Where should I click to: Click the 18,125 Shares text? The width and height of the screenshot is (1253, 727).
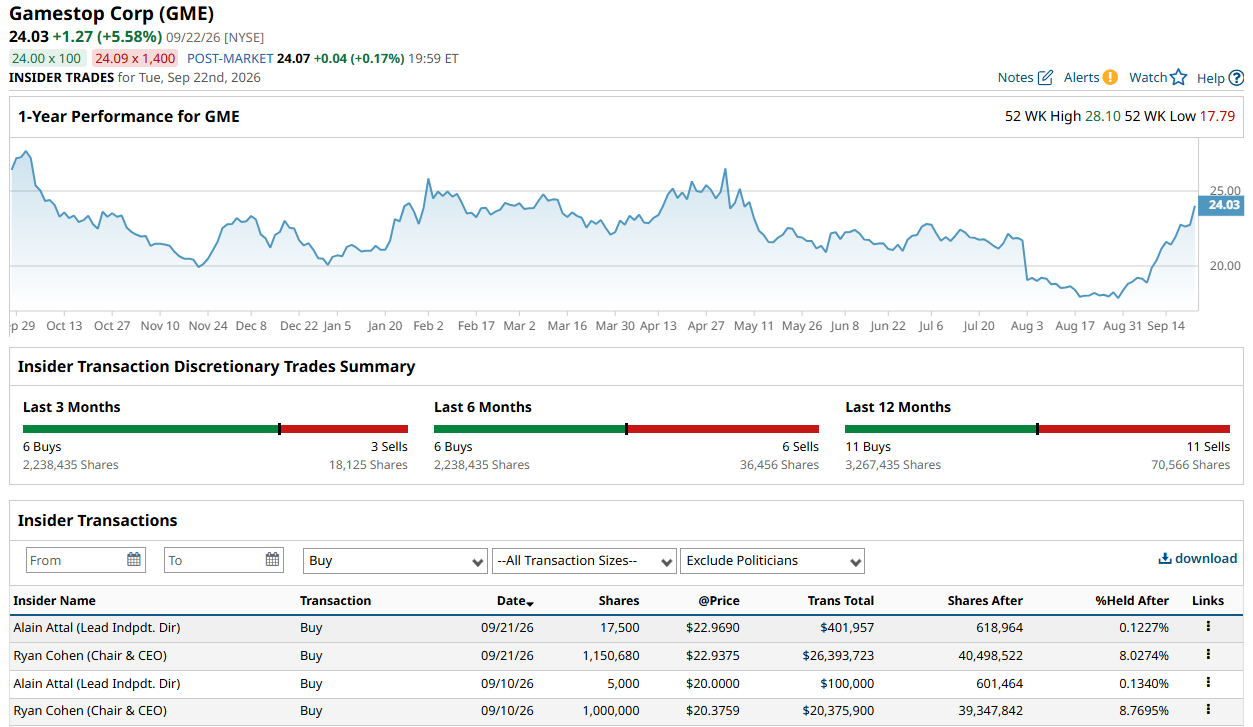coord(368,465)
